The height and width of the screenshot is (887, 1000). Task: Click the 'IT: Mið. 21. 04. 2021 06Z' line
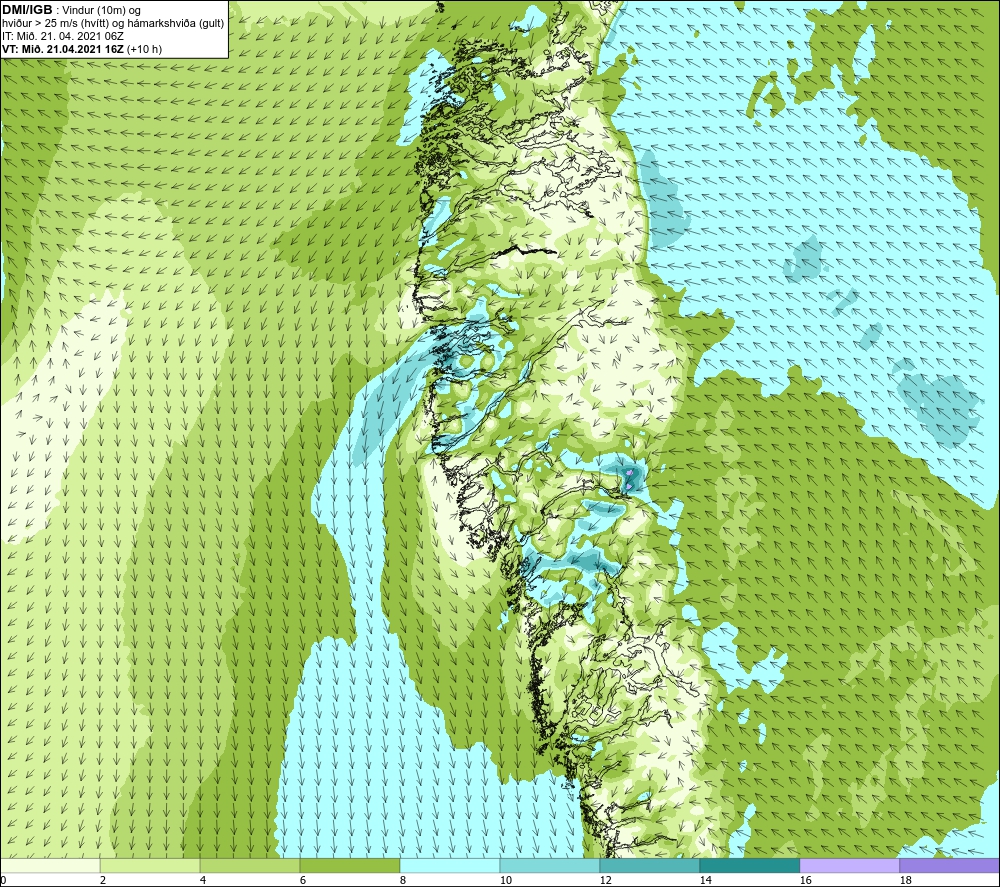tap(63, 36)
